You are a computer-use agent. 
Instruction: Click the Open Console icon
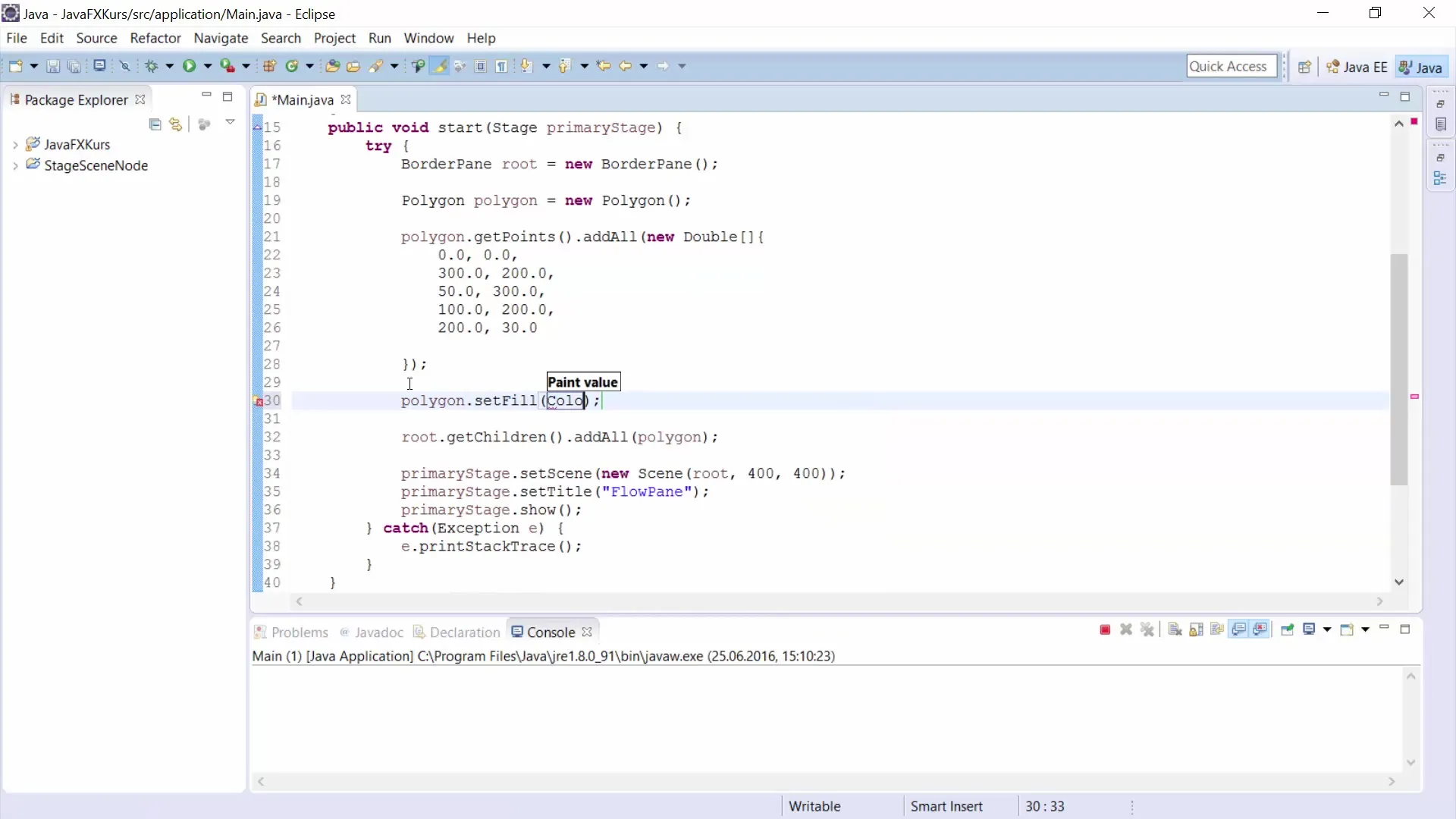pyautogui.click(x=1347, y=629)
